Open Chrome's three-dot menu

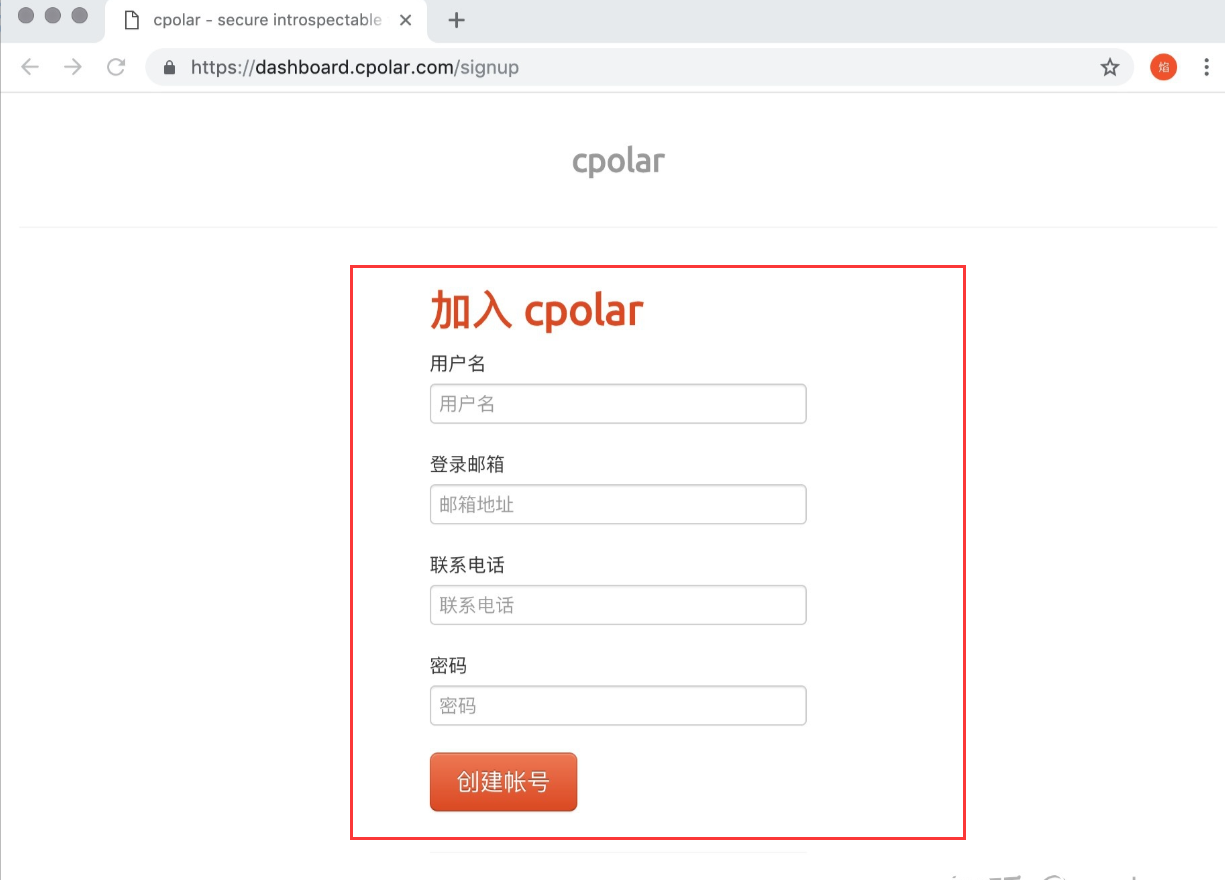[x=1207, y=67]
